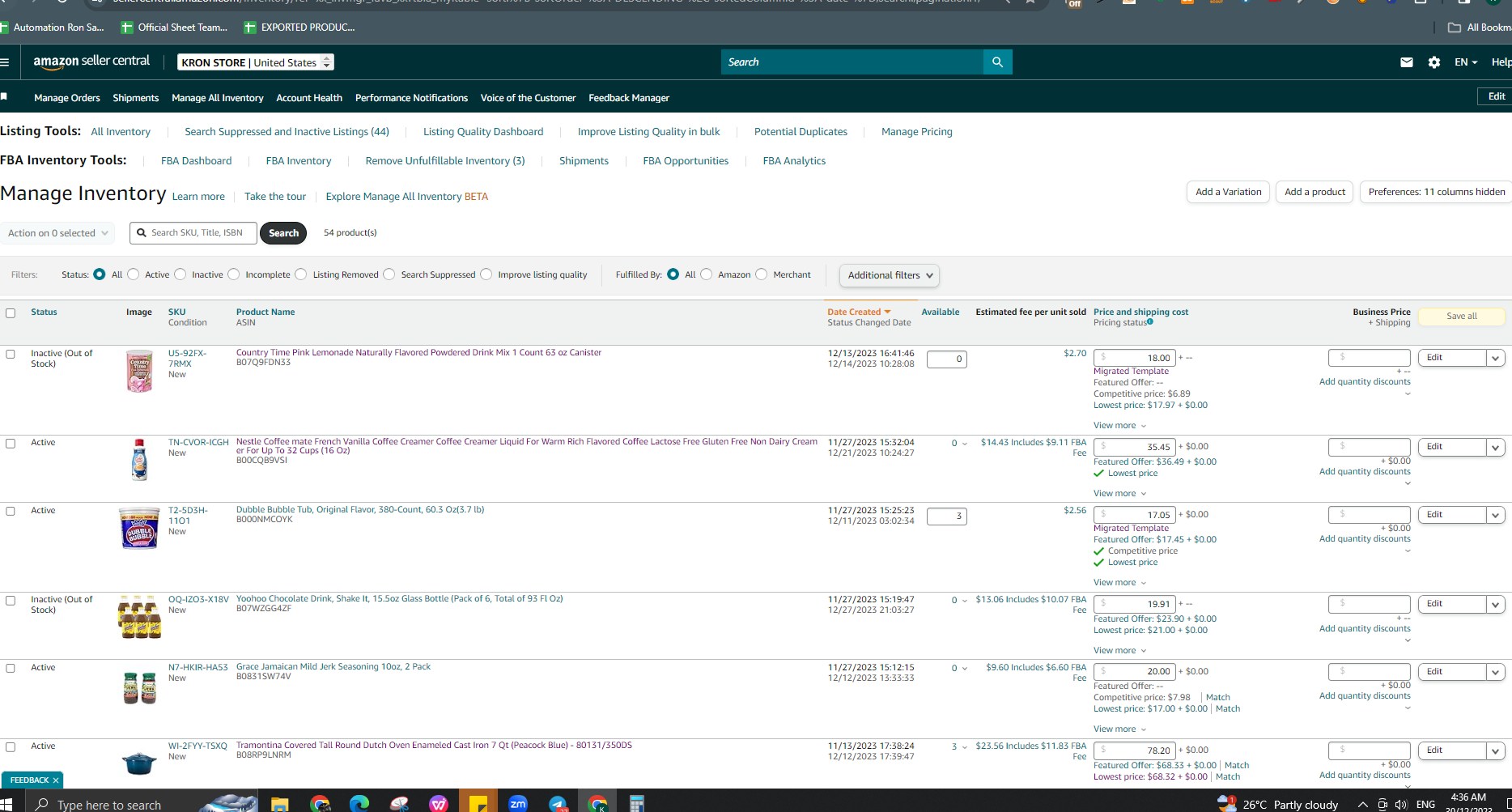Click the Windows Start button
Viewport: 1512px width, 812px height.
click(6, 804)
